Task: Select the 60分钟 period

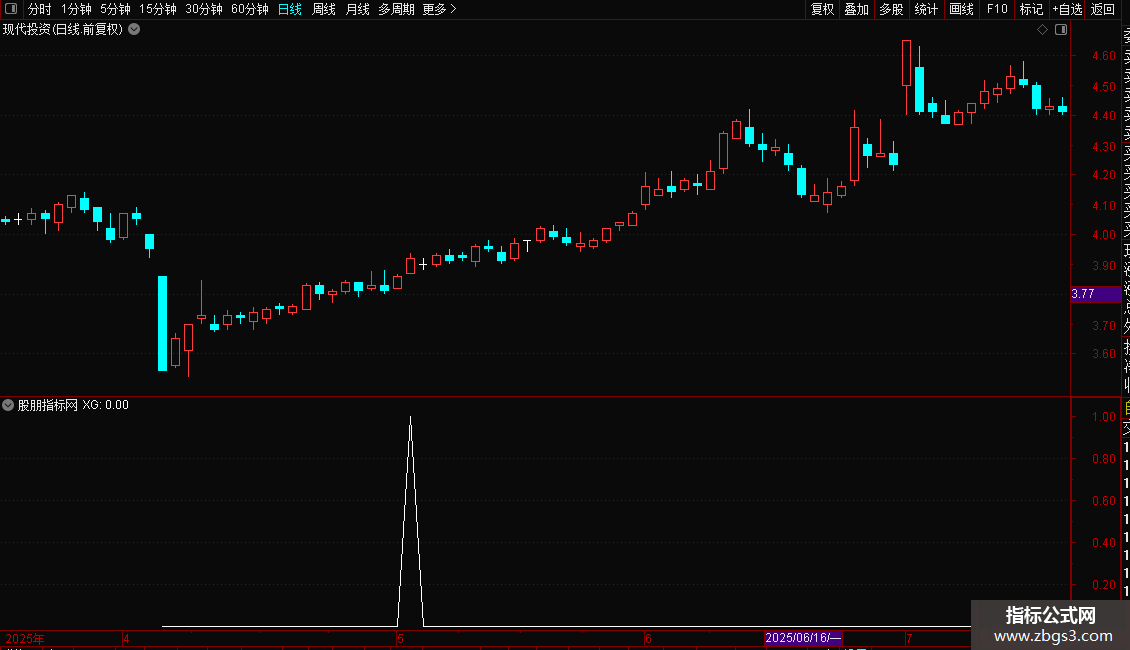Action: pos(250,9)
